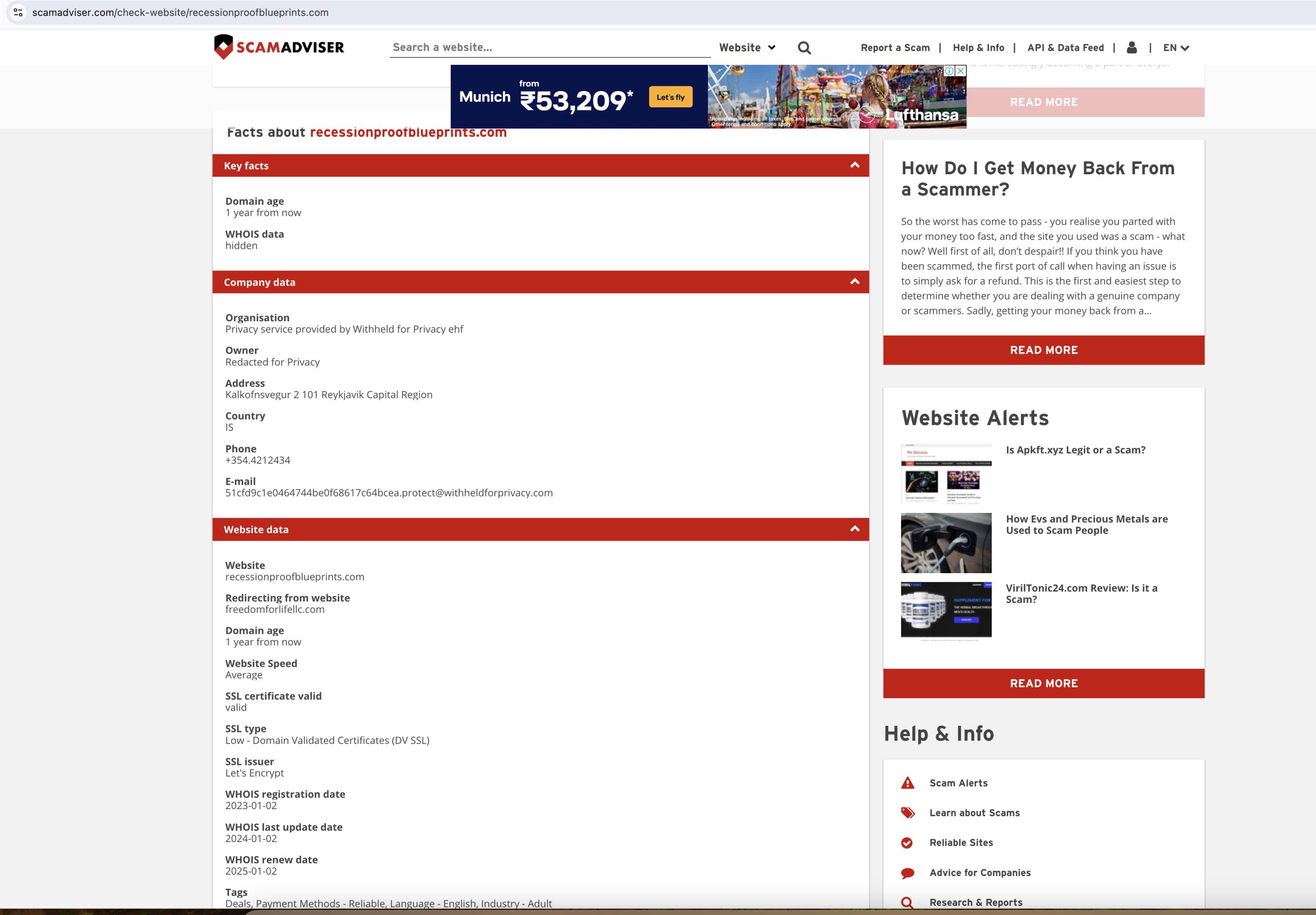The height and width of the screenshot is (915, 1316).
Task: Click the address Kalkofnsvegur 2 101 Reykjavik
Action: pyautogui.click(x=328, y=394)
